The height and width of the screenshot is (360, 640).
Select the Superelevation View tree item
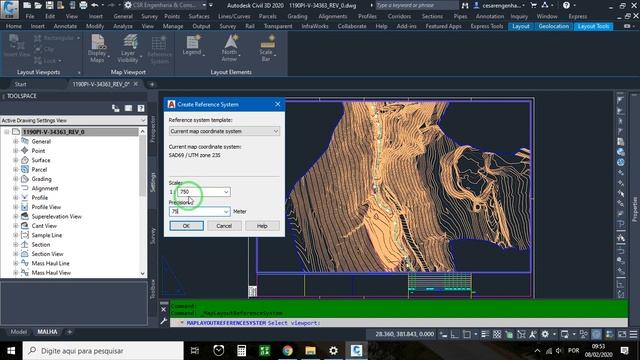[x=57, y=216]
